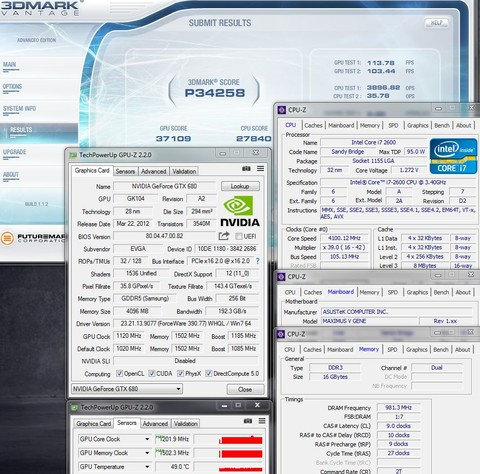Toggle the DirectCompute 5.0 checkbox
The height and width of the screenshot is (474, 480).
pyautogui.click(x=209, y=373)
